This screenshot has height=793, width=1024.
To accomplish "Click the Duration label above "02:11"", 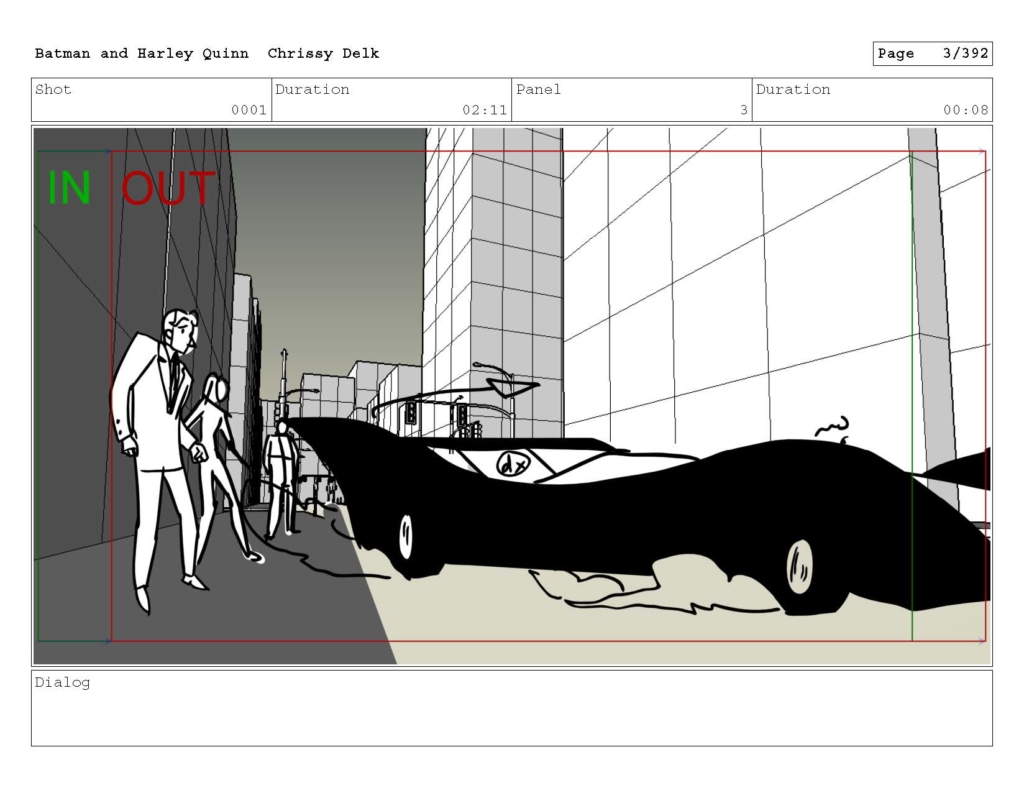I will coord(312,89).
